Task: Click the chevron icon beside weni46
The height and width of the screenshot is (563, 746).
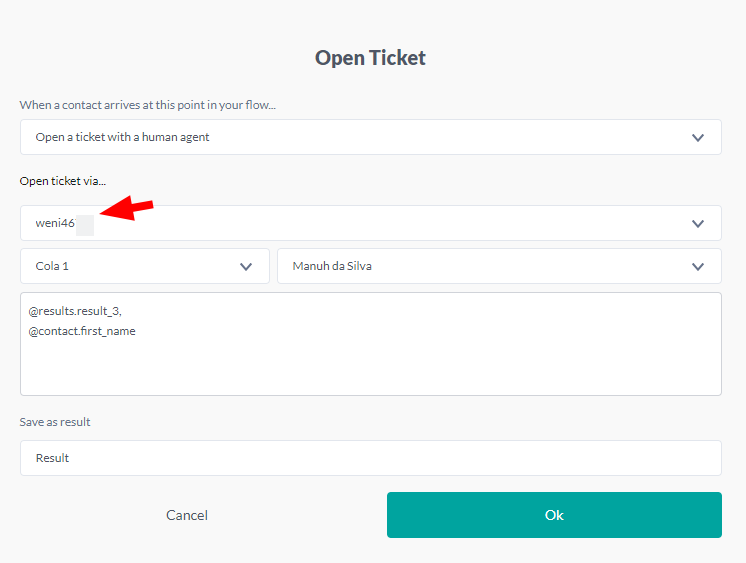Action: (x=698, y=223)
